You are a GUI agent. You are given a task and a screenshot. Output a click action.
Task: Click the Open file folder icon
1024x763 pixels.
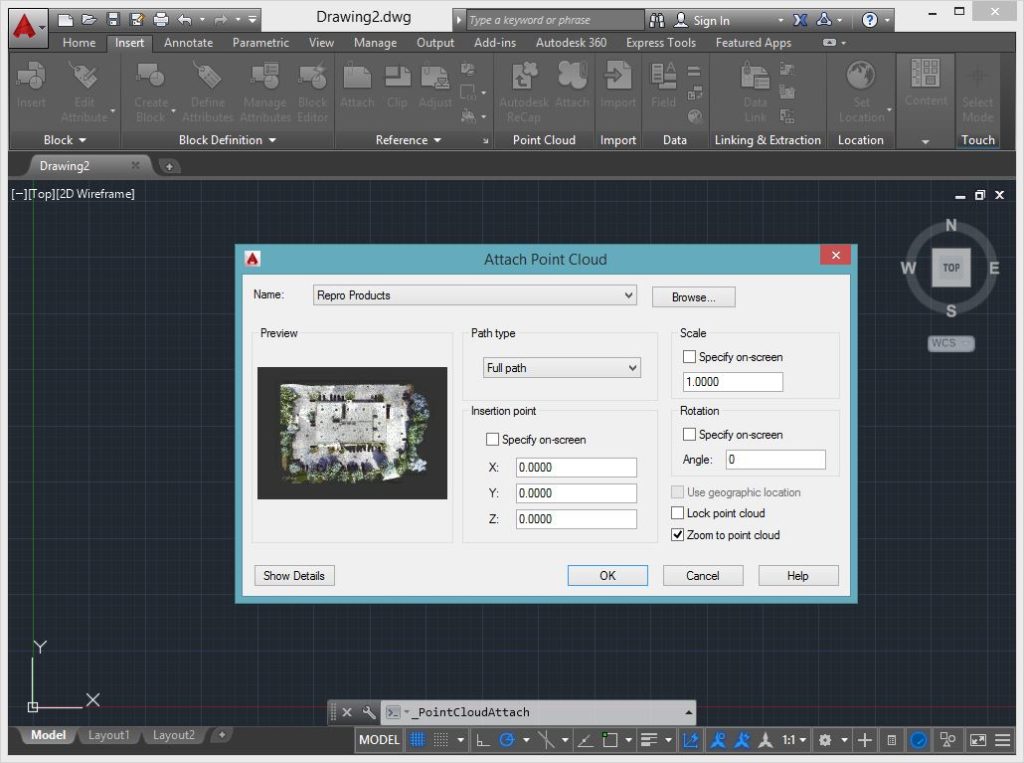(89, 20)
